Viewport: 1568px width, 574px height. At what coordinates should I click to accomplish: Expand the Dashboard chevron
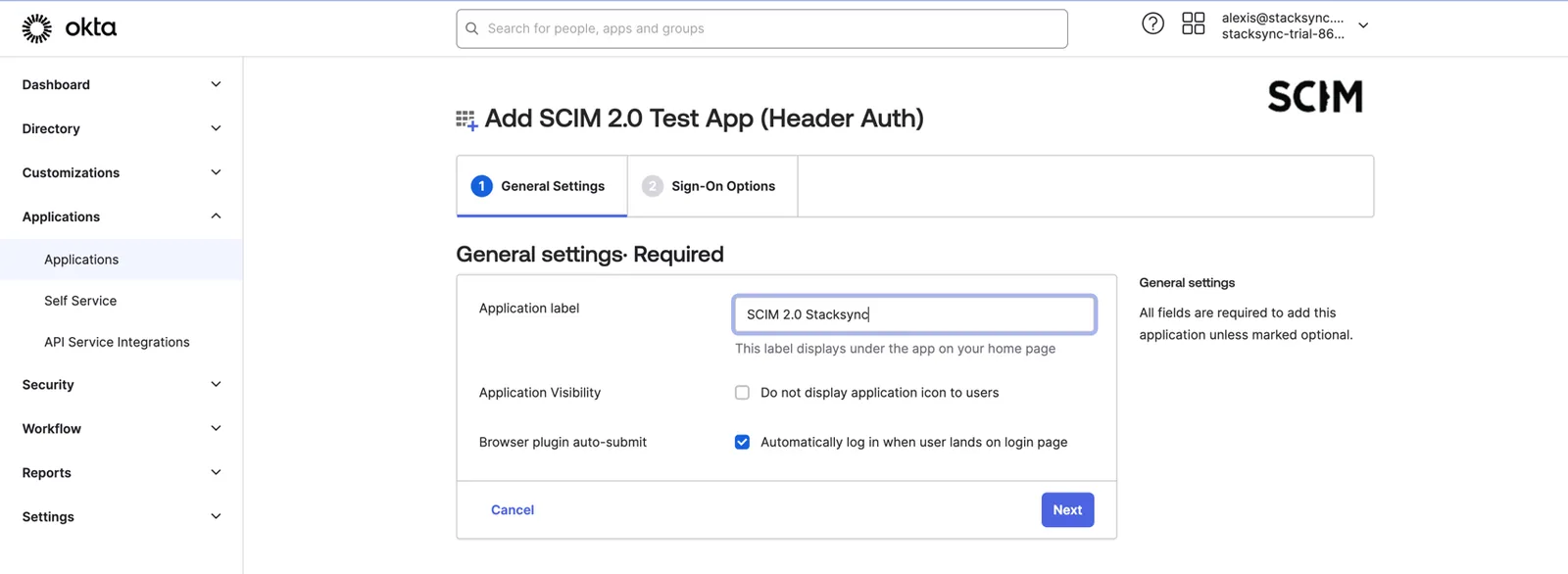[x=216, y=84]
